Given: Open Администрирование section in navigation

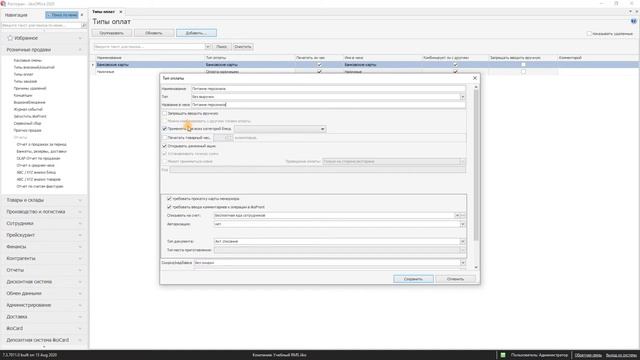Looking at the screenshot, I should (x=44, y=305).
